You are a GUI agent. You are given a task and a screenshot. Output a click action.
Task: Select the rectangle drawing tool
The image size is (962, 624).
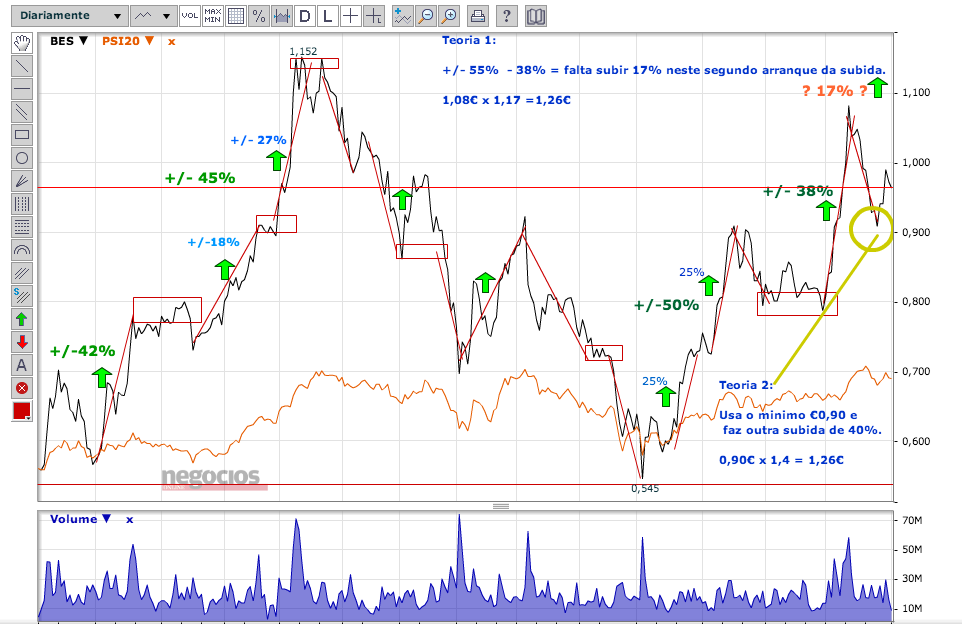pyautogui.click(x=22, y=135)
